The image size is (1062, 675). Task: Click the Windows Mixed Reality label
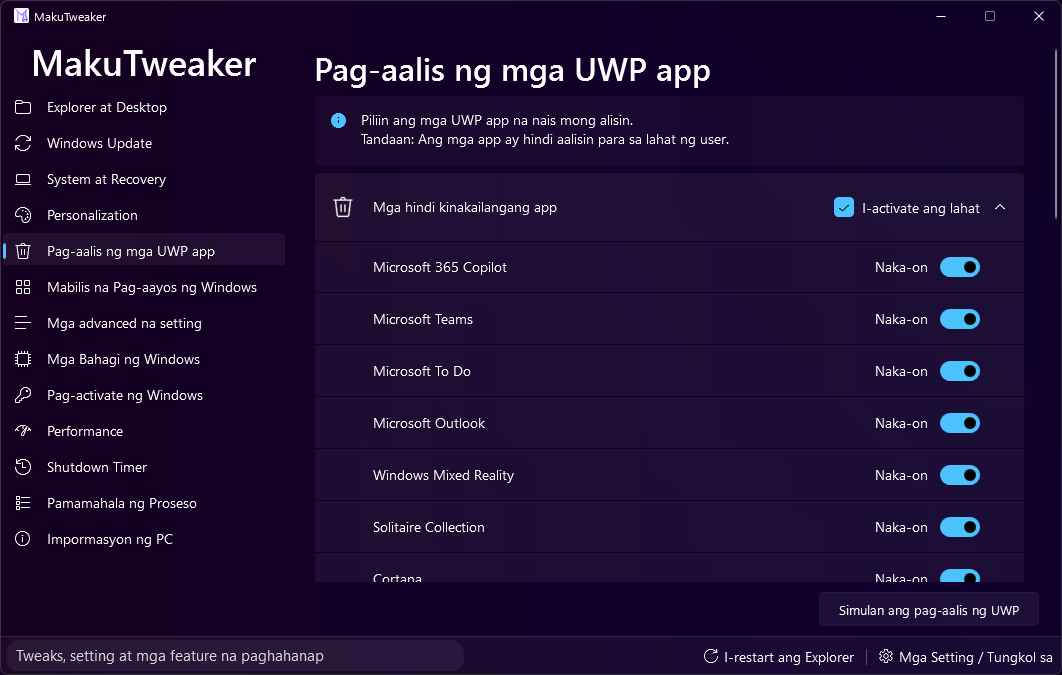click(x=443, y=475)
